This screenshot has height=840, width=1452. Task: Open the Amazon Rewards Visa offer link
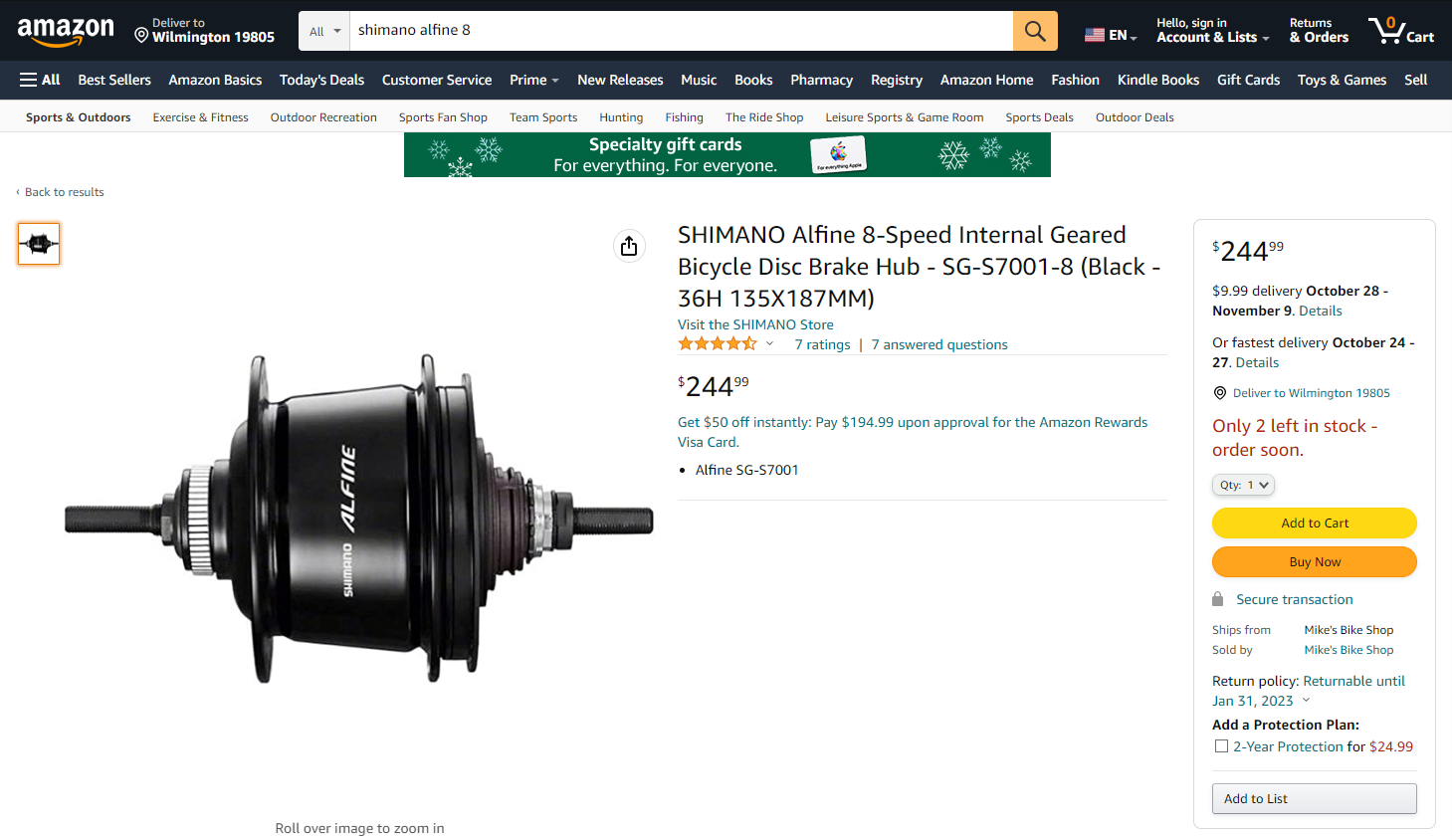click(x=913, y=432)
